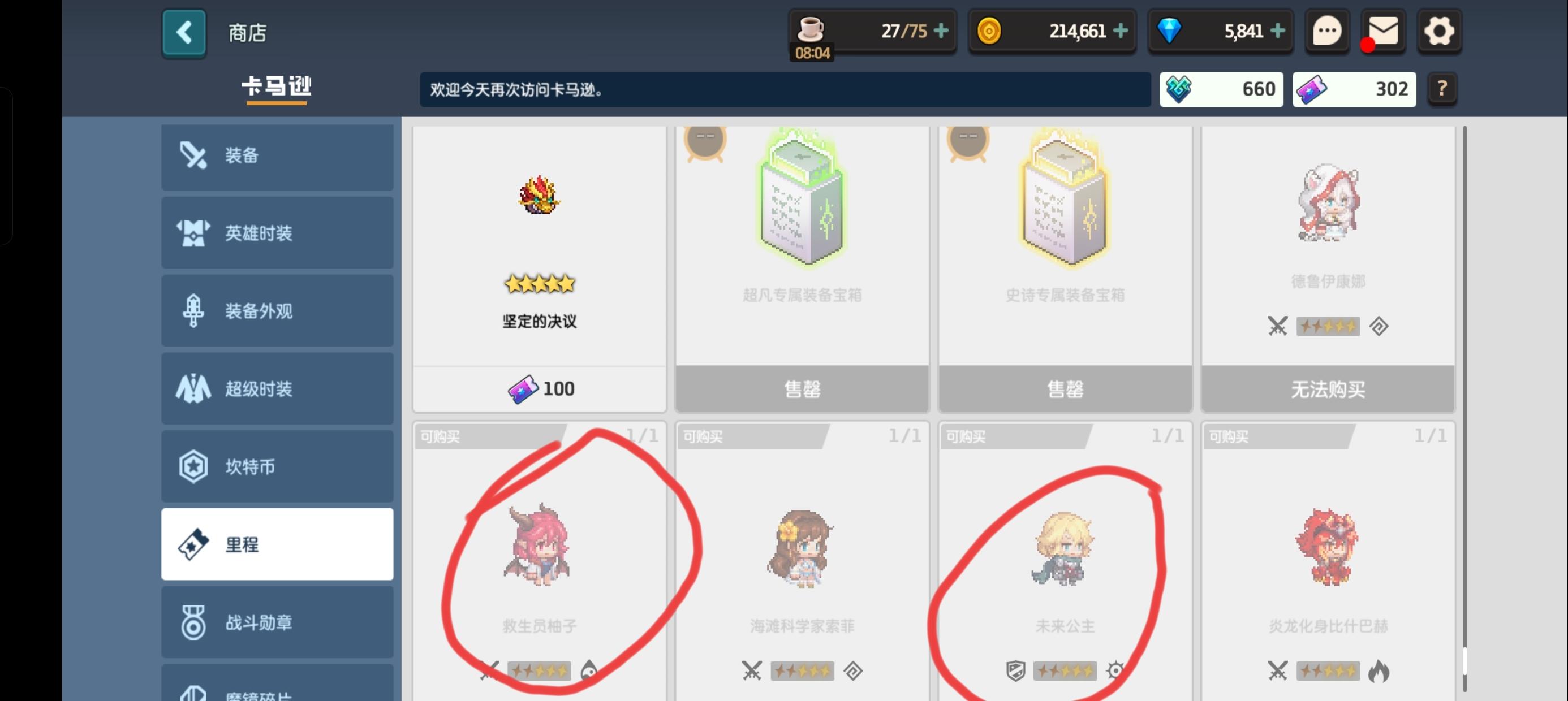Add coffee stamina with plus icon

click(x=941, y=31)
